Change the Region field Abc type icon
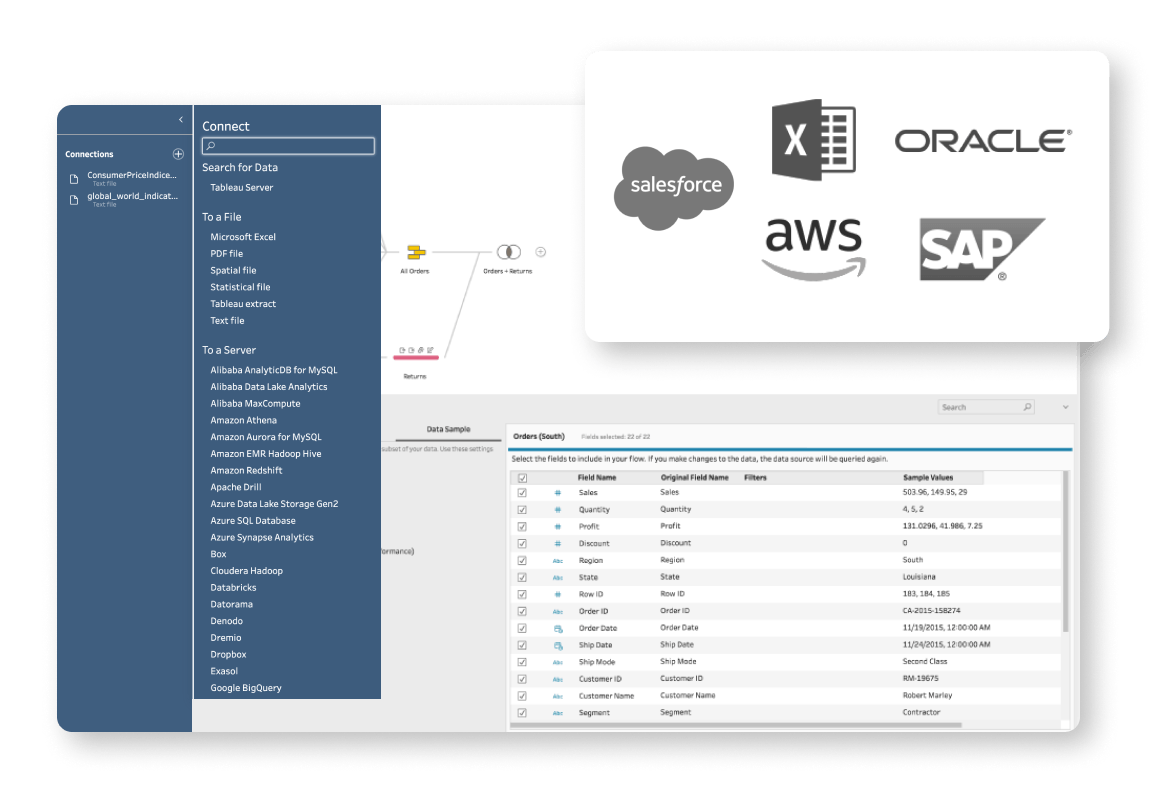 tap(557, 561)
